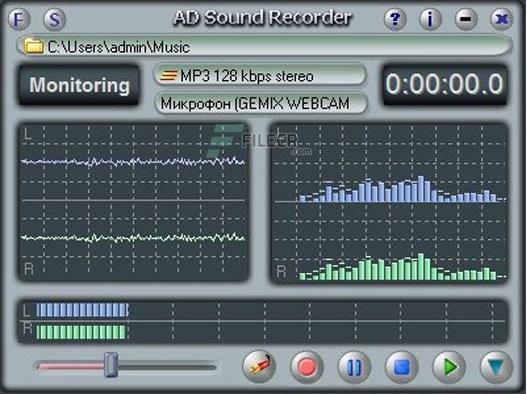
Task: Play the recording with green Play button
Action: [x=449, y=367]
